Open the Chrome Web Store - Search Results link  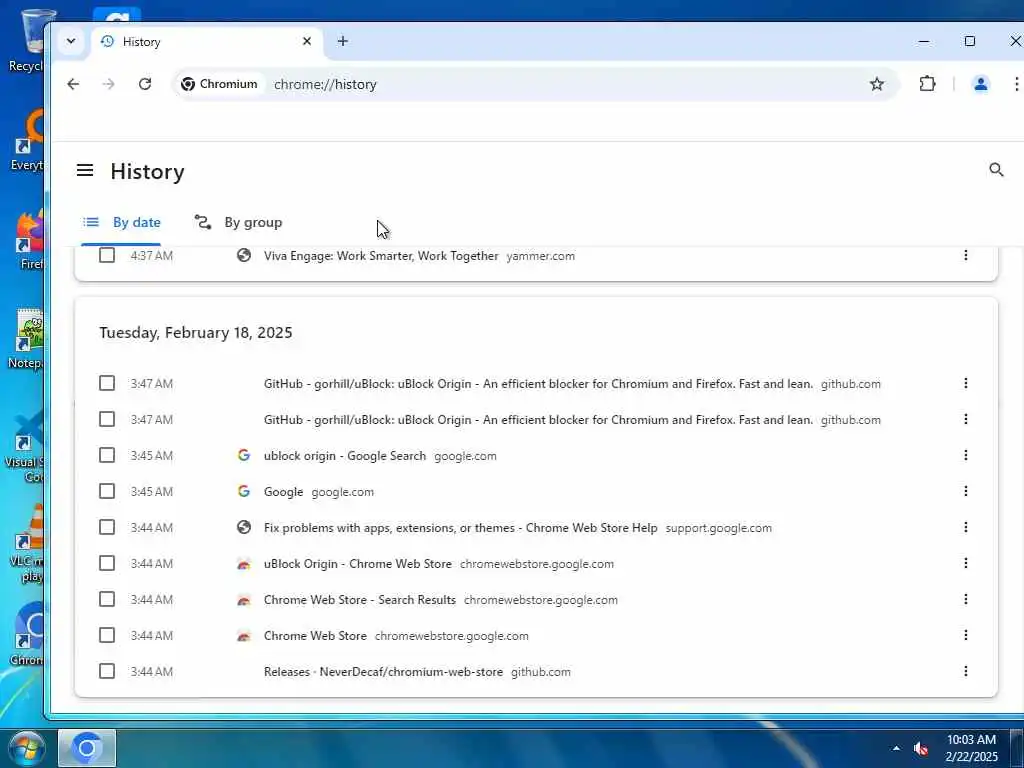[360, 600]
